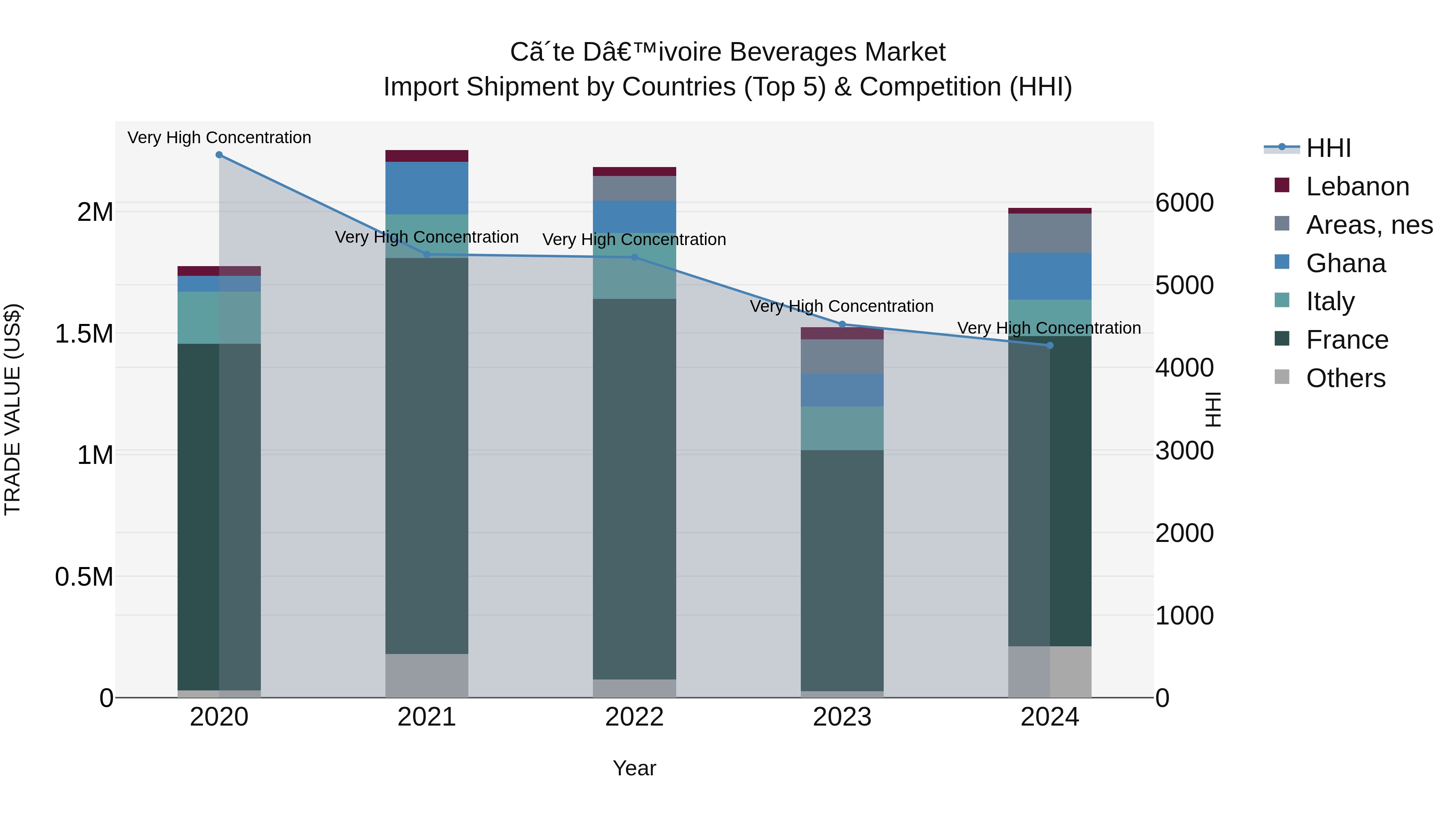Select the 2021 HHI data point
1456x819 pixels.
[427, 254]
